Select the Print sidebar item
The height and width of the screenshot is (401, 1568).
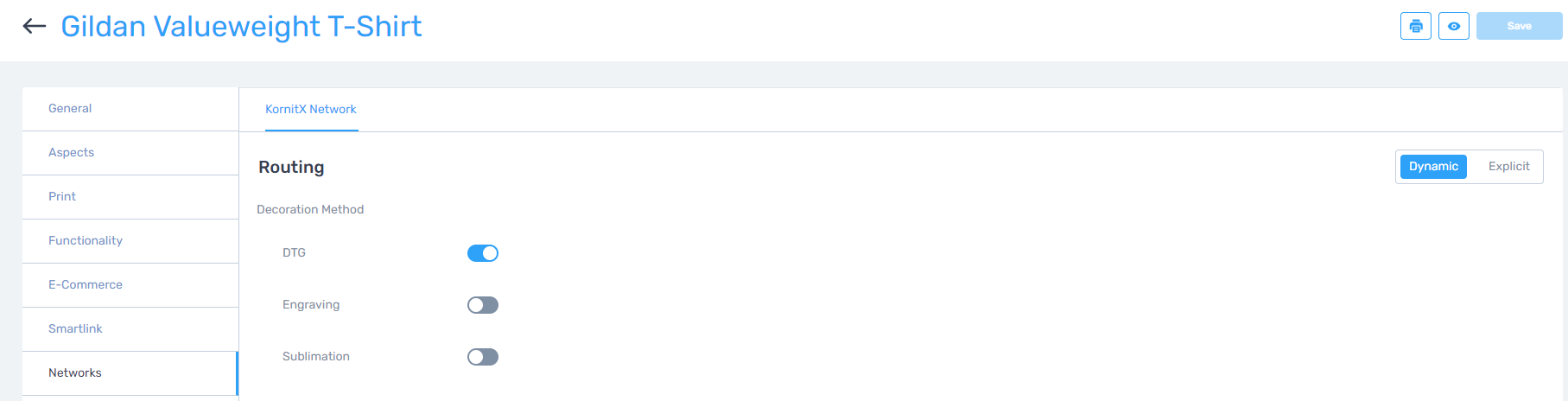130,197
